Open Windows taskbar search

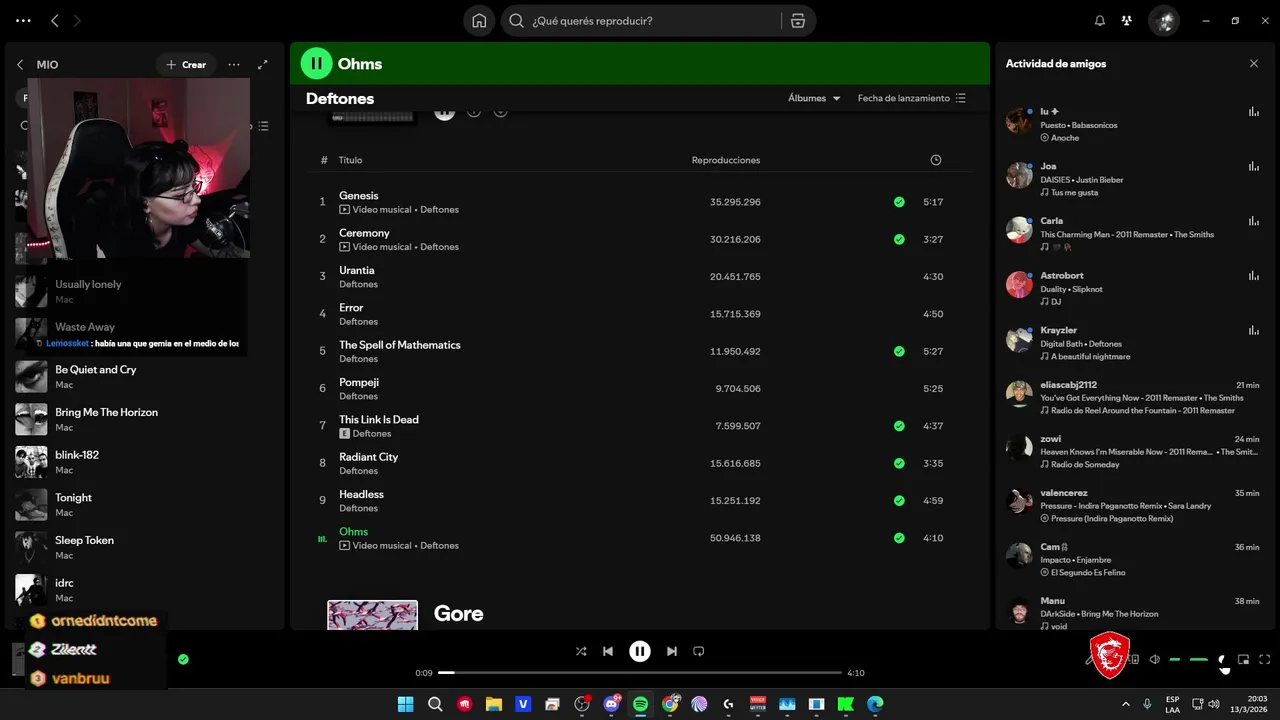coord(435,704)
